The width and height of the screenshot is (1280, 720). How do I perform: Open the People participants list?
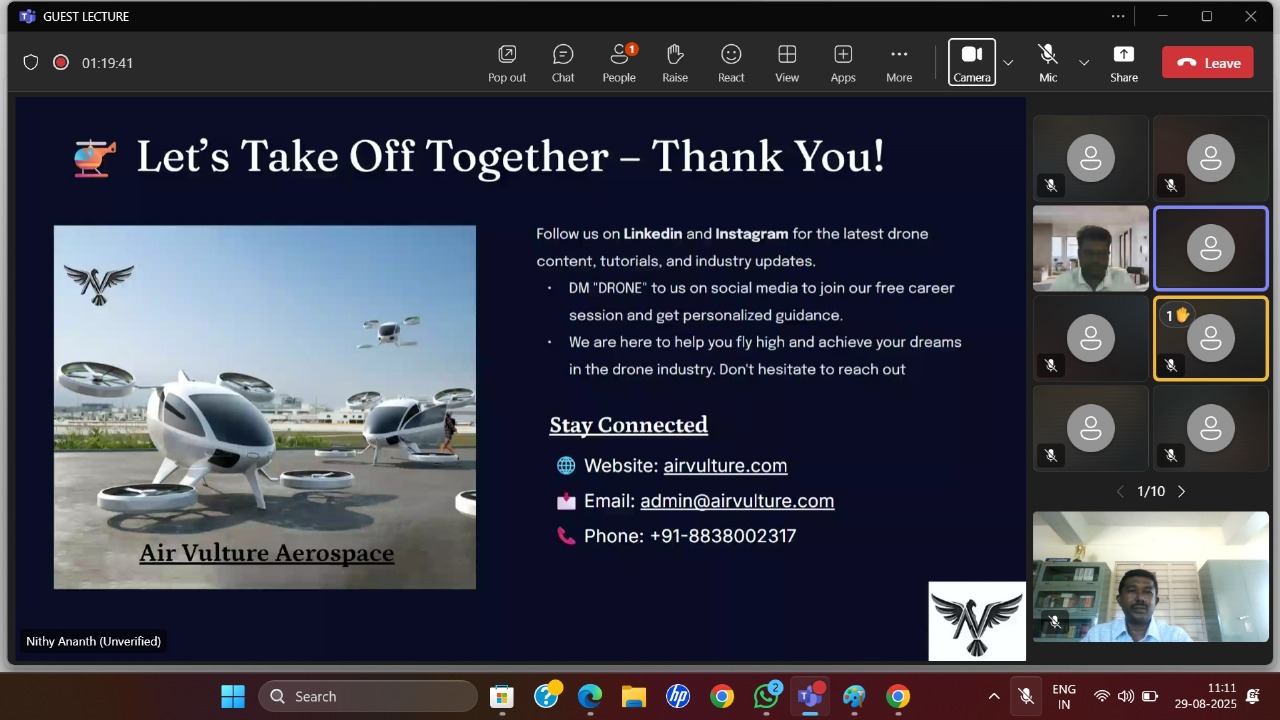[x=619, y=63]
